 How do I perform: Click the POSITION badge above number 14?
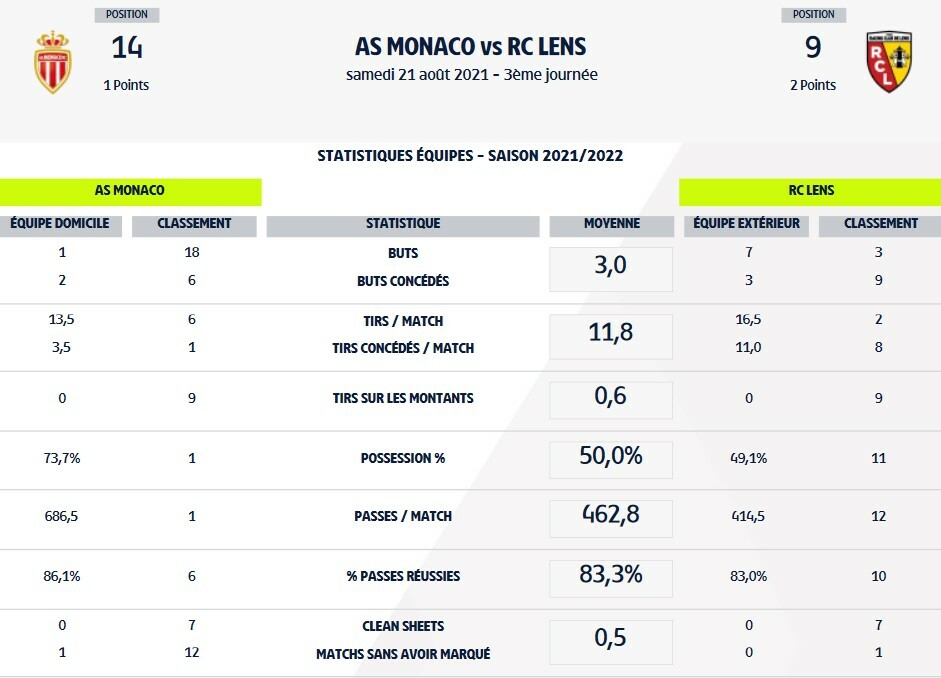(x=127, y=15)
